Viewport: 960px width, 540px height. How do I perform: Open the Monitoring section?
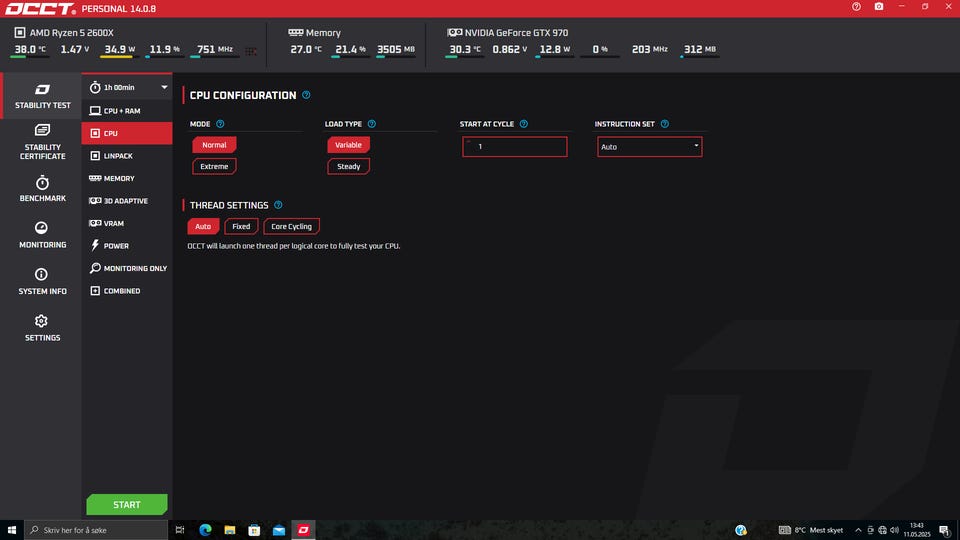point(42,236)
